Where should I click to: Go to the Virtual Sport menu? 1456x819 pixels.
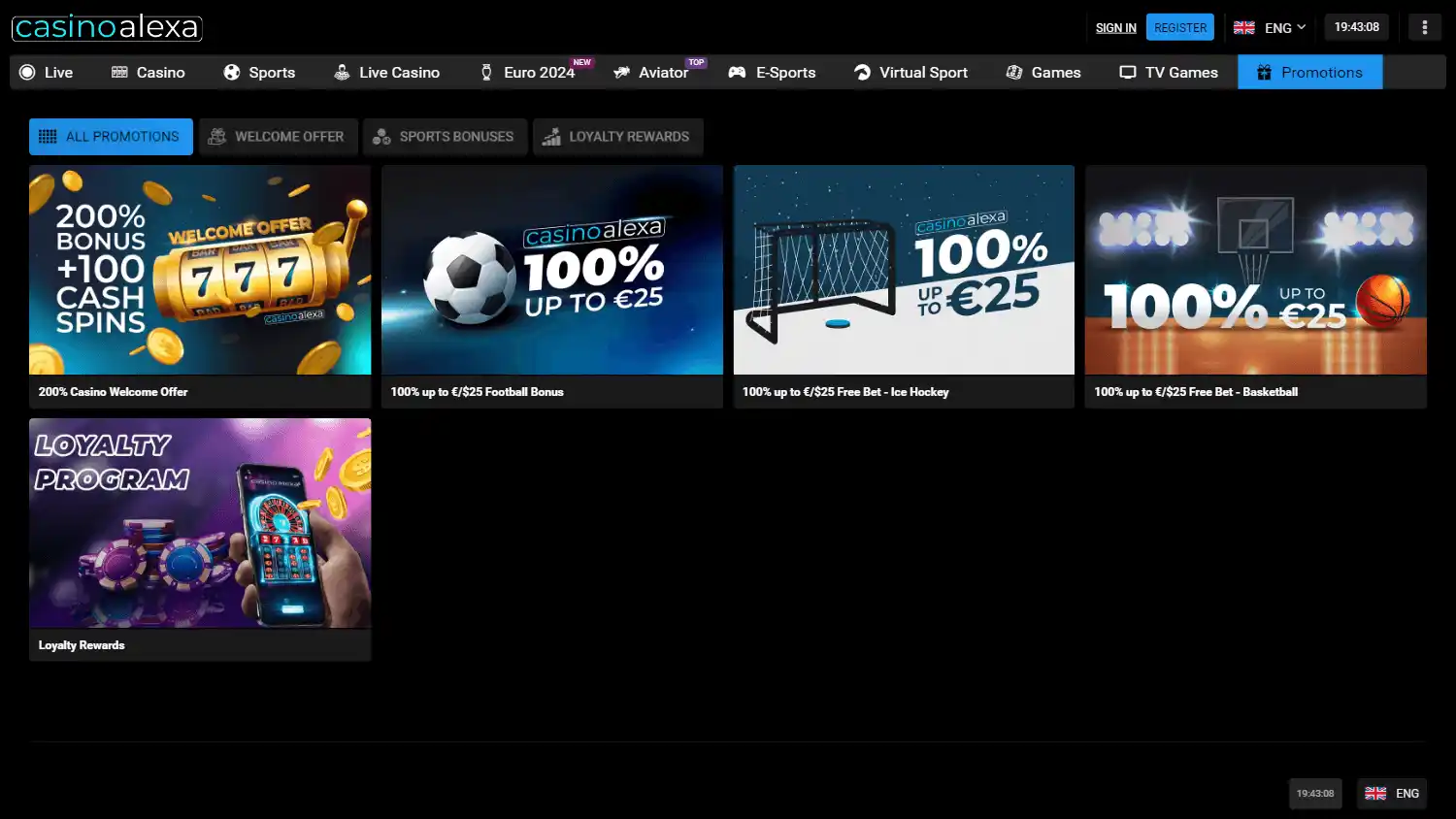[x=910, y=72]
